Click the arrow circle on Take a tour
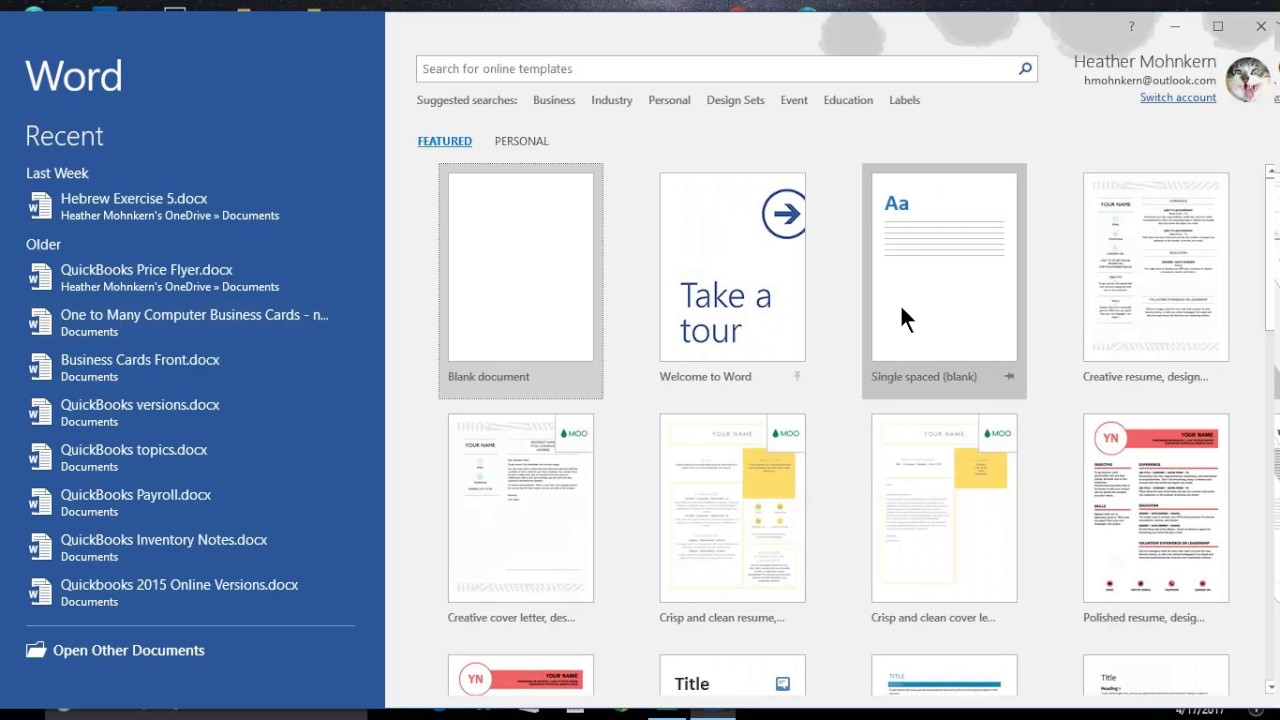 tap(784, 214)
